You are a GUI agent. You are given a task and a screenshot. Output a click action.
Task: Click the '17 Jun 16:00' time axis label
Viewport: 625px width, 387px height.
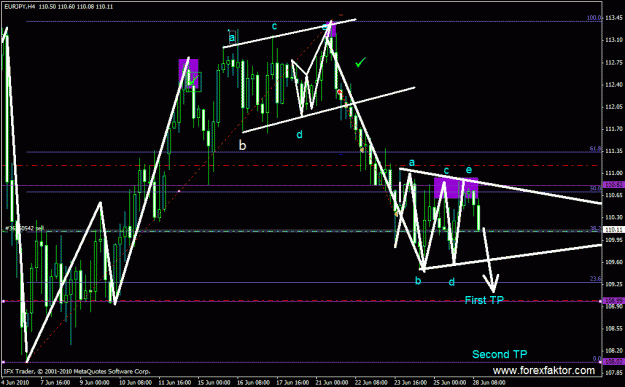click(293, 383)
